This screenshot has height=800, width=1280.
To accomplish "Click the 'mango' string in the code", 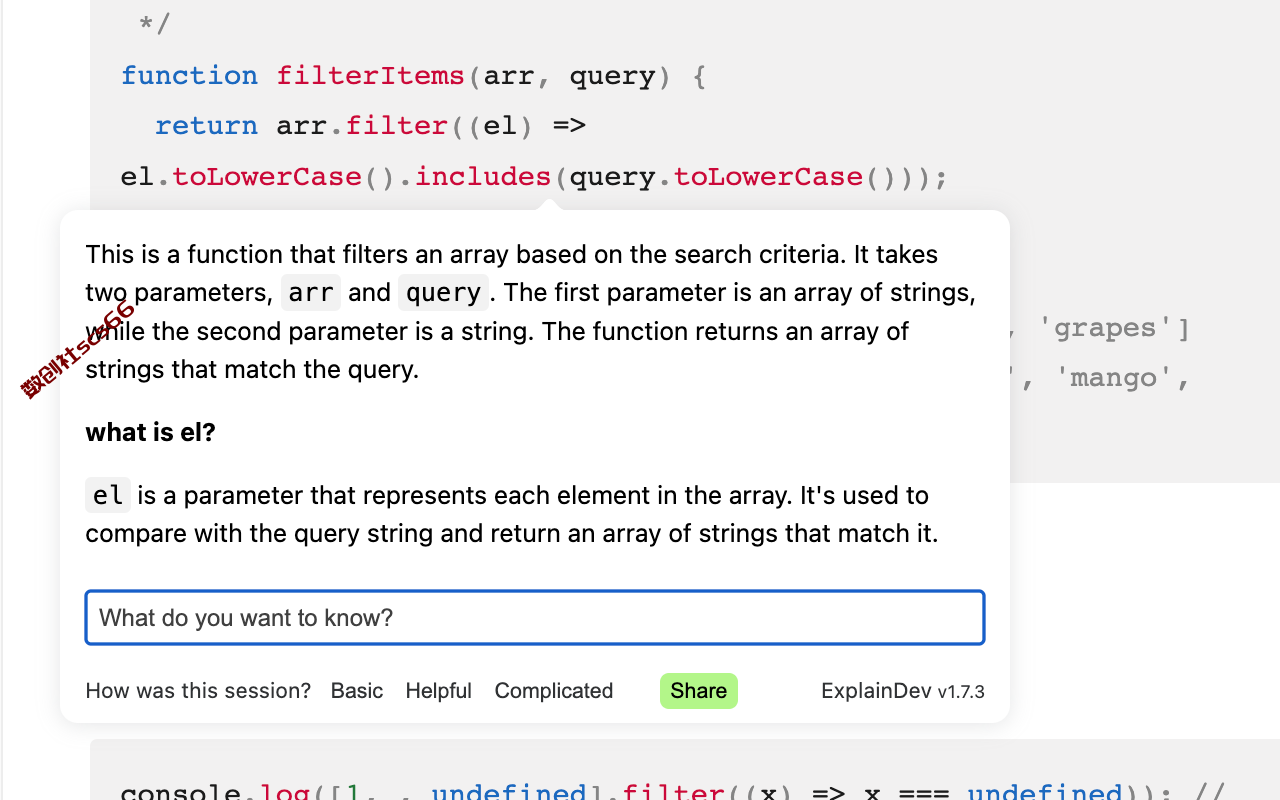I will (1114, 378).
